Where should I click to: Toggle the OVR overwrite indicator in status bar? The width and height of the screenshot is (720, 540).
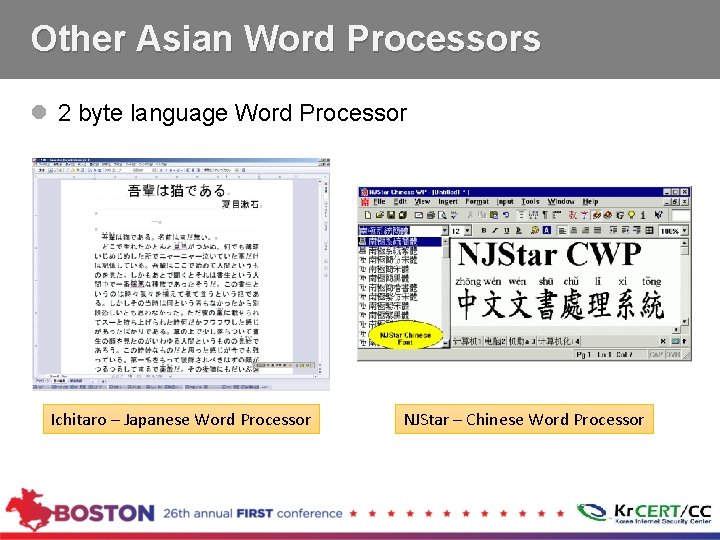(673, 354)
